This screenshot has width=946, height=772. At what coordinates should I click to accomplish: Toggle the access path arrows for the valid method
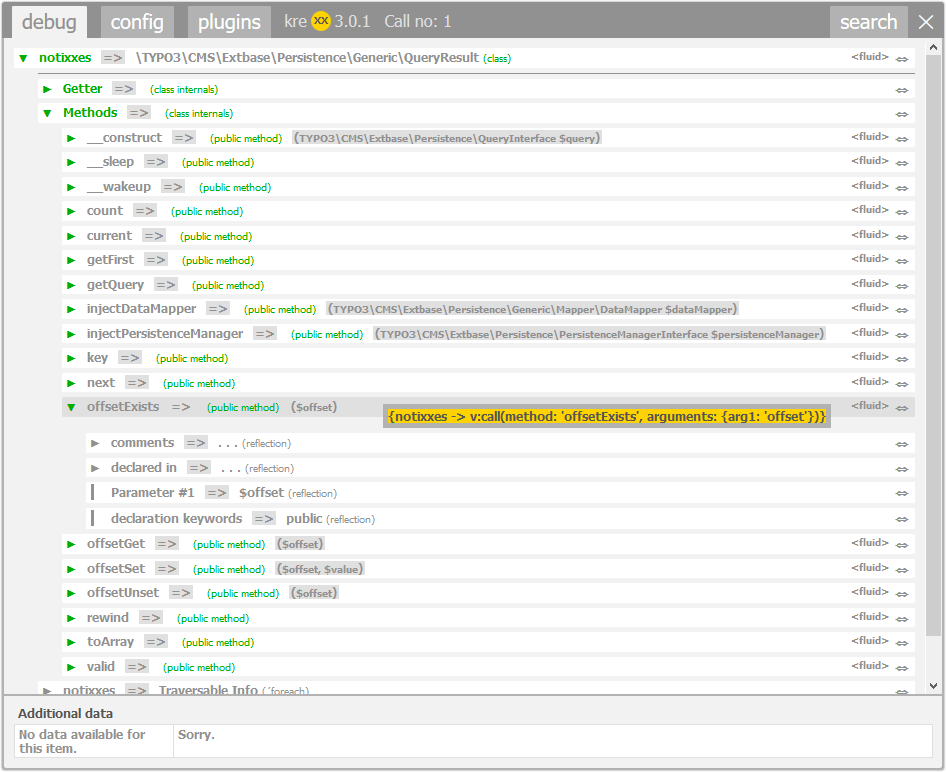click(901, 665)
